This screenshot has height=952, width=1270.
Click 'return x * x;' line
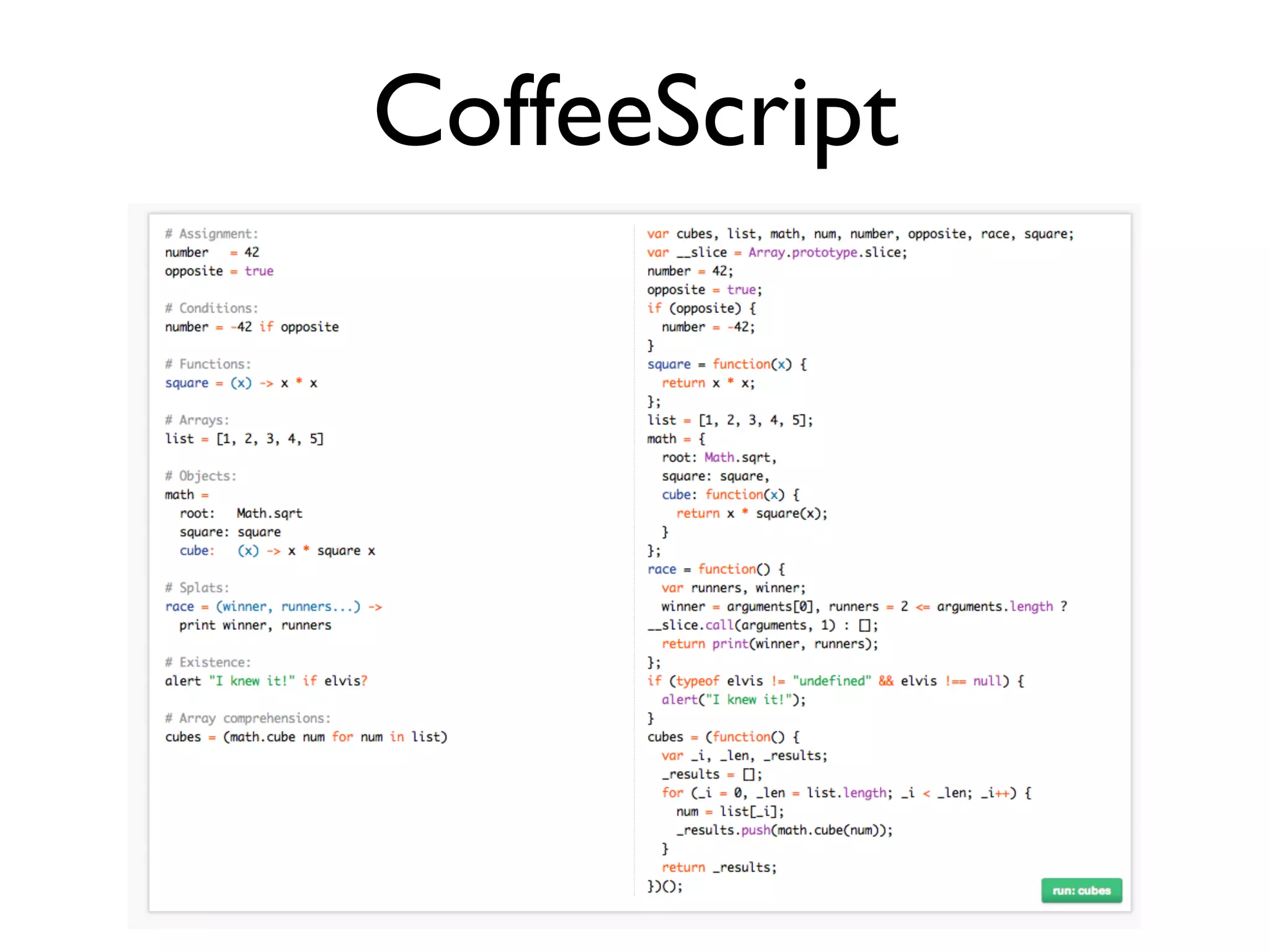tap(708, 383)
